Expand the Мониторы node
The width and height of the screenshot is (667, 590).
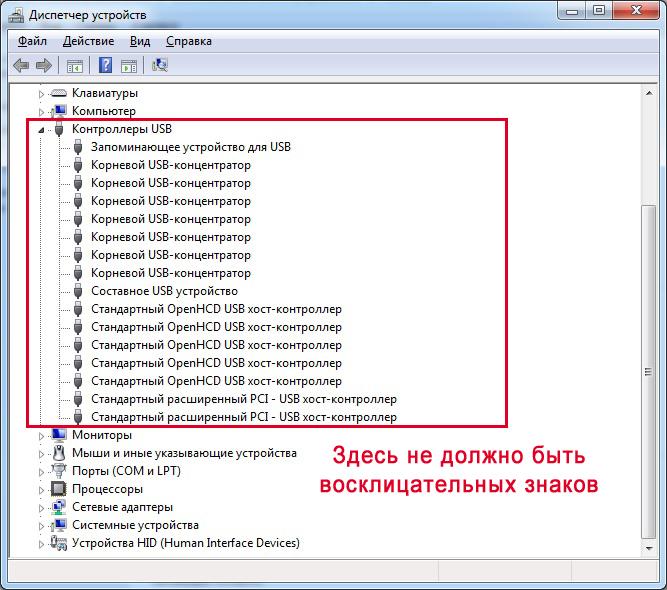41,436
